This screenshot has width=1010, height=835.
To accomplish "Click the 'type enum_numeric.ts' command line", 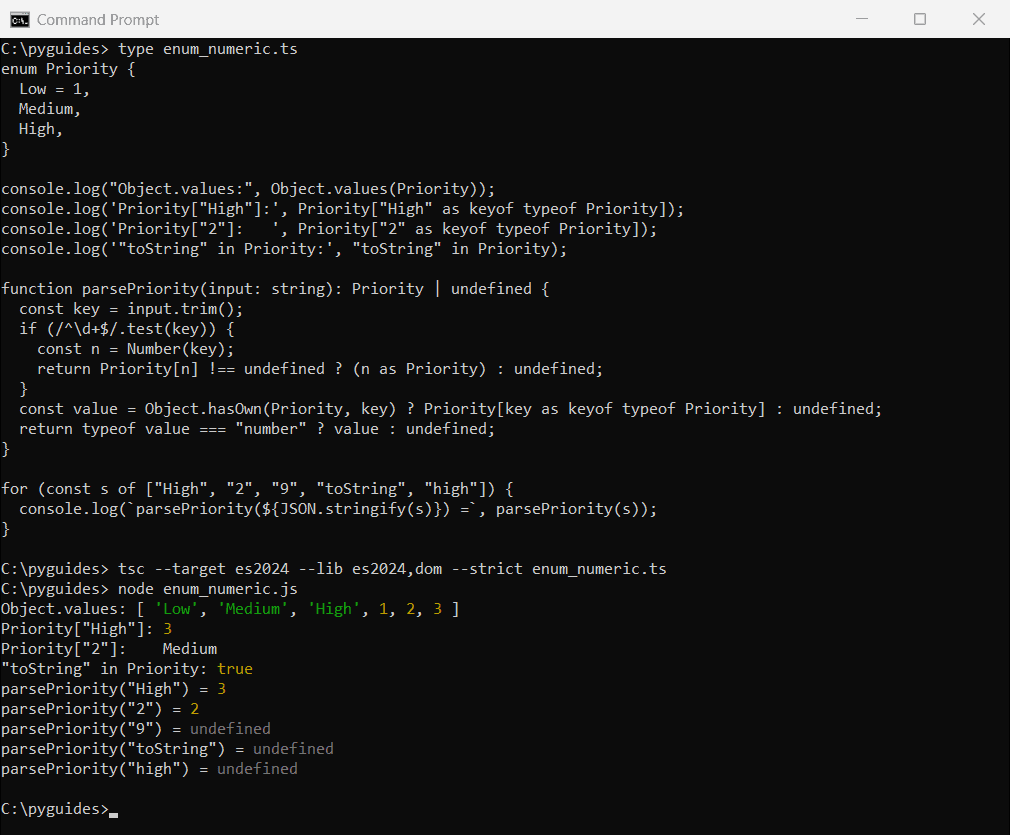I will point(149,49).
